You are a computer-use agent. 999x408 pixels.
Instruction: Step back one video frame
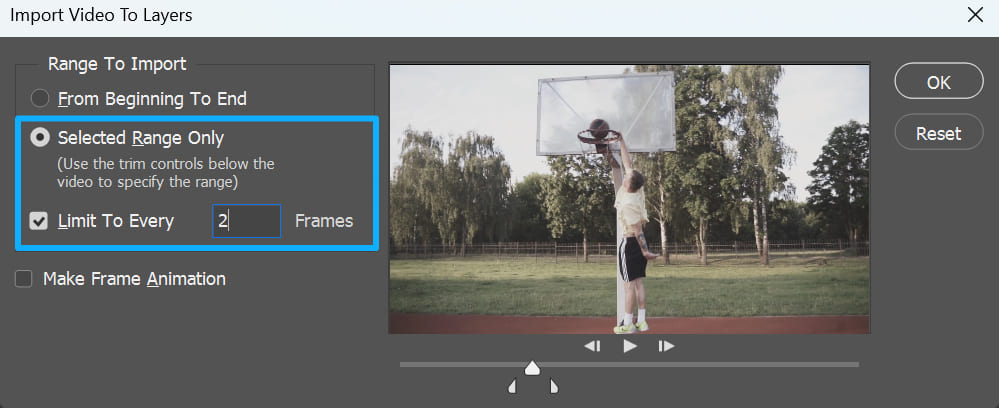tap(593, 346)
